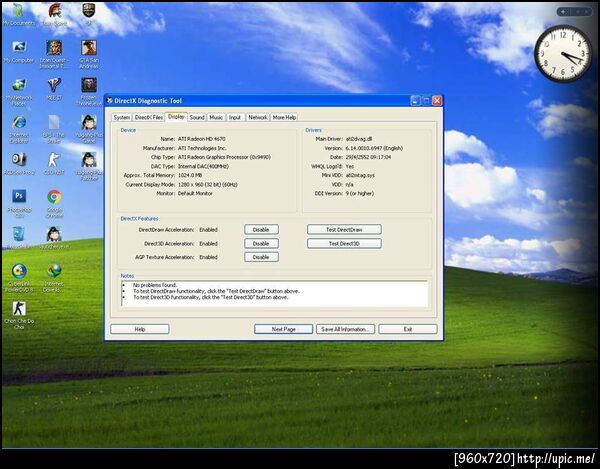Click the device name 'ATI Radeon HD 4670'
Image resolution: width=600 pixels, height=469 pixels.
pyautogui.click(x=202, y=139)
